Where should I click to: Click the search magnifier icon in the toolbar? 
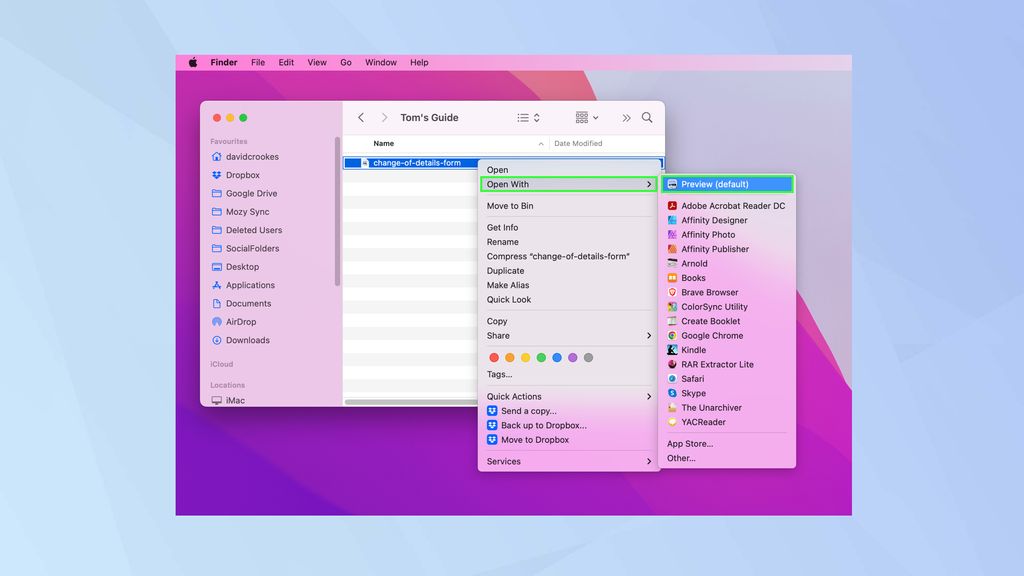pos(647,117)
